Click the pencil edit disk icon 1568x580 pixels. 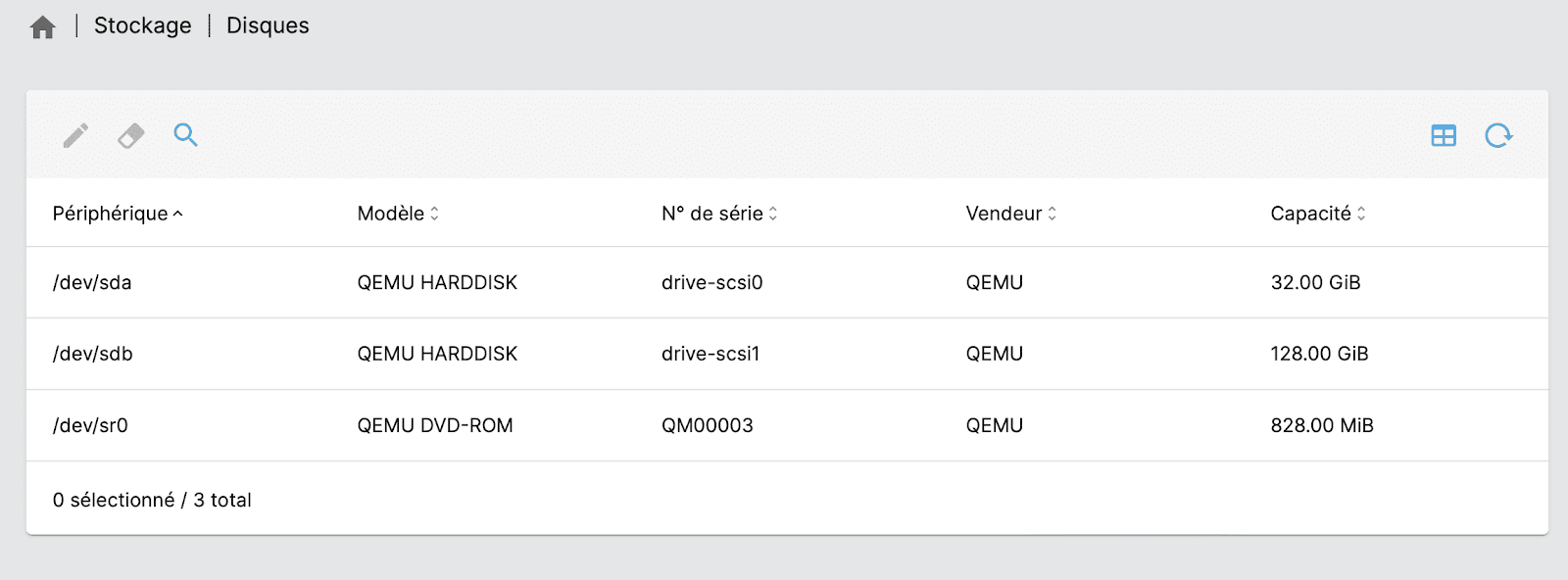tap(76, 135)
